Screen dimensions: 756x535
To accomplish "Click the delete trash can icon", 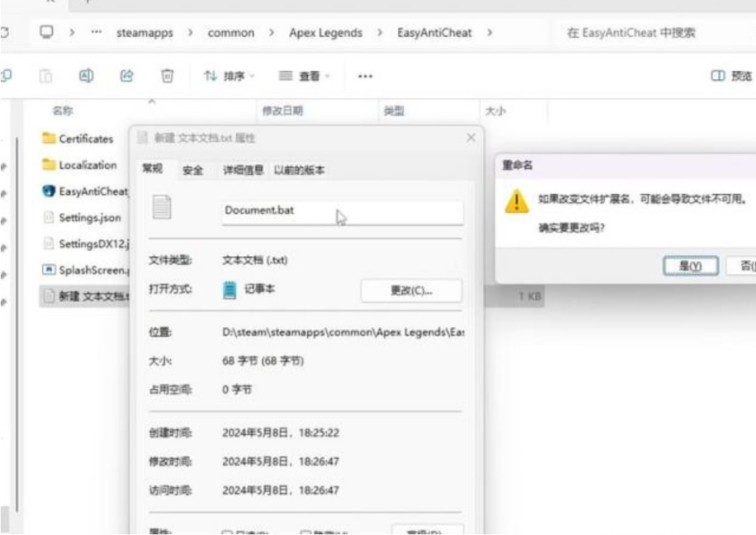I will (x=167, y=76).
